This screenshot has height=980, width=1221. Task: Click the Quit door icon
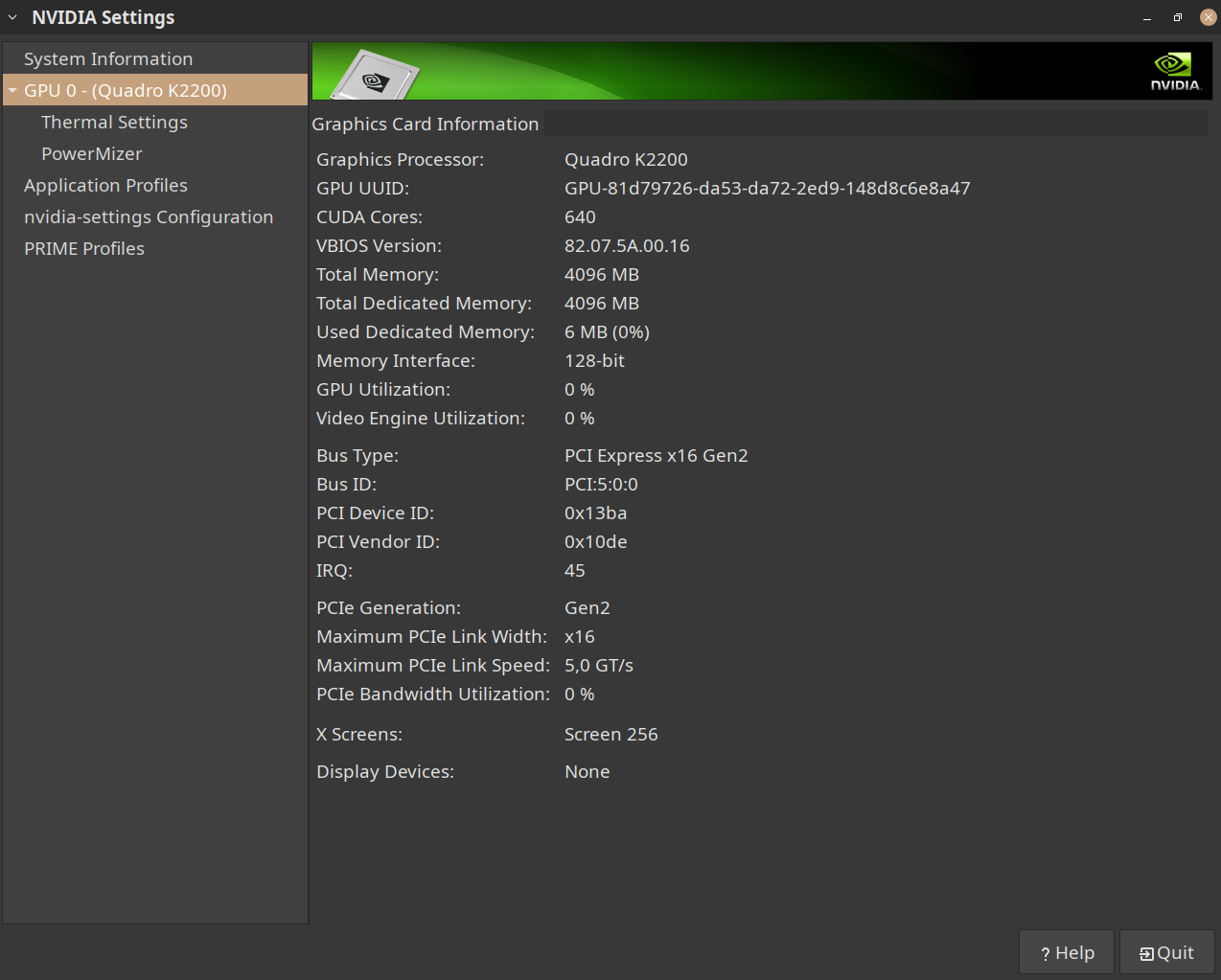(x=1146, y=952)
